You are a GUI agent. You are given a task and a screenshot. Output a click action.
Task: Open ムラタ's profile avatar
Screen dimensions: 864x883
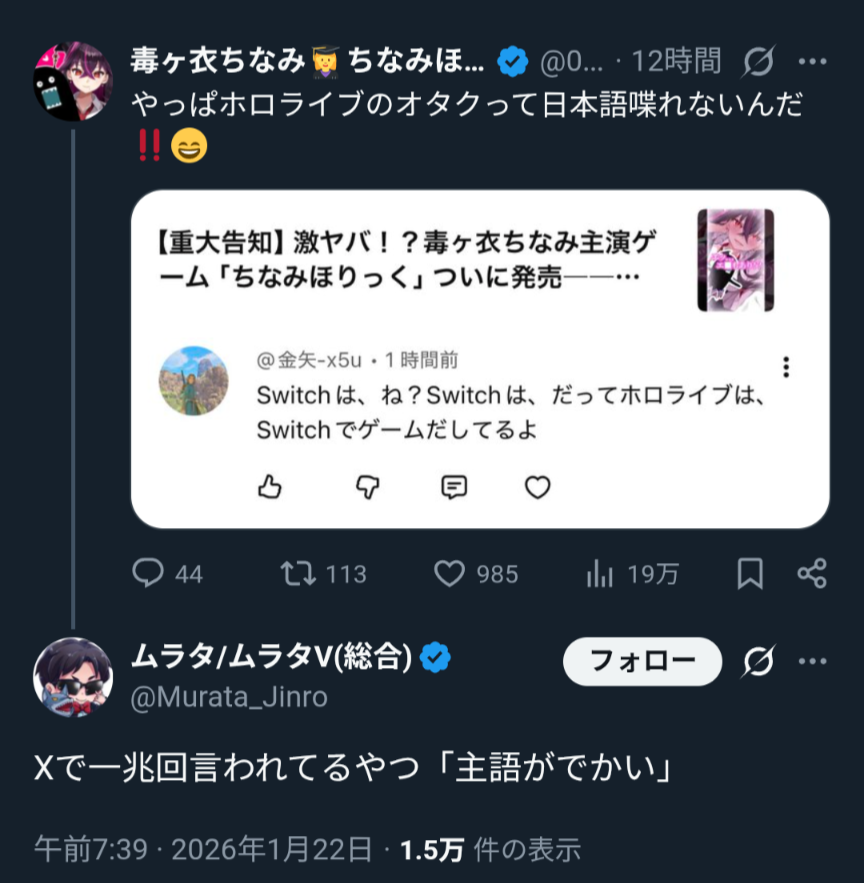coord(73,676)
